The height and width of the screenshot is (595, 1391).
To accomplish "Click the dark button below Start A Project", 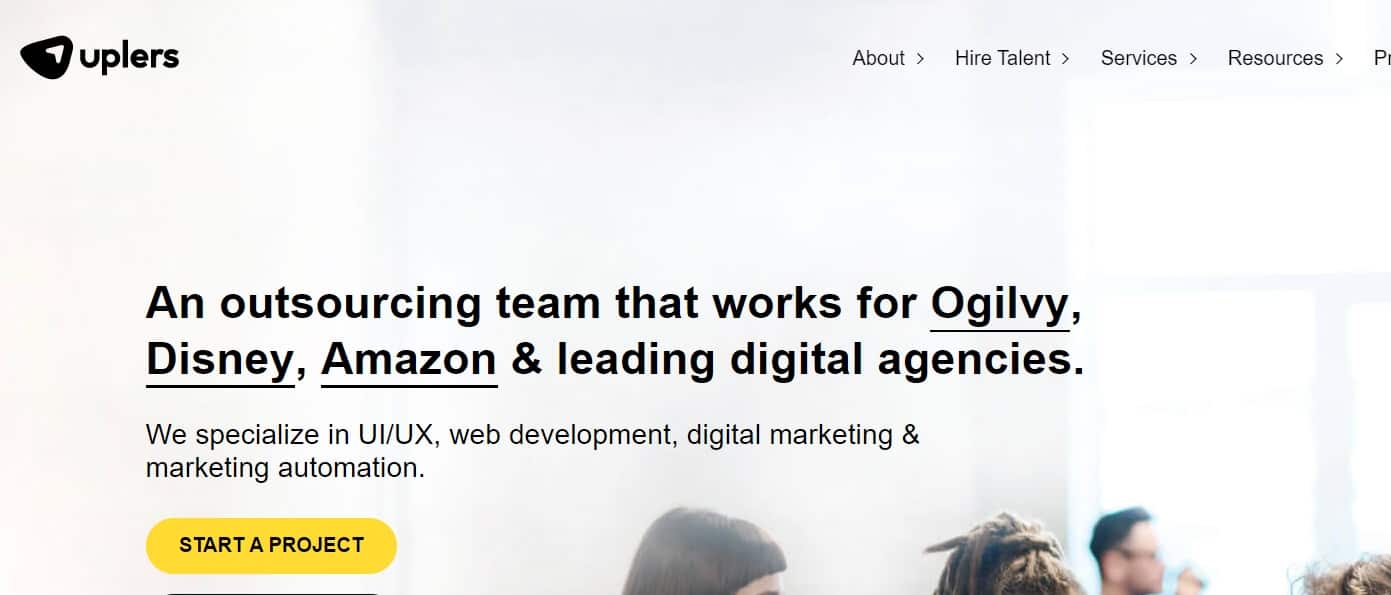I will 271,593.
